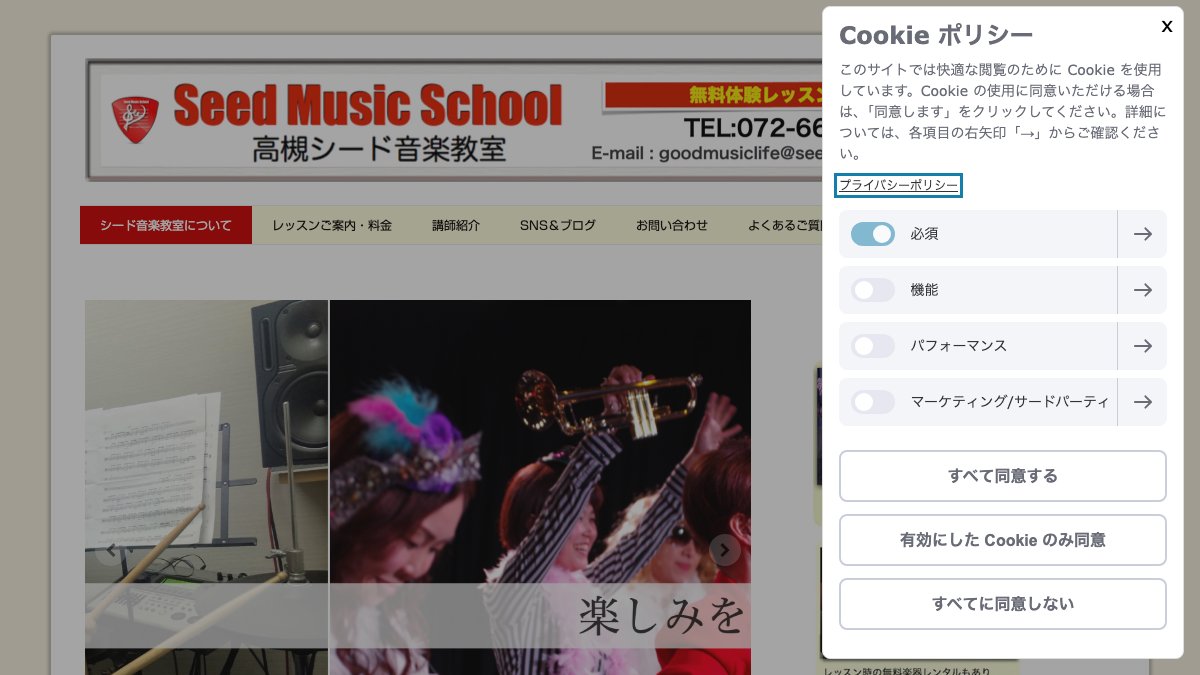This screenshot has width=1200, height=675.
Task: Enable the 機能 cookie switch
Action: (x=873, y=290)
